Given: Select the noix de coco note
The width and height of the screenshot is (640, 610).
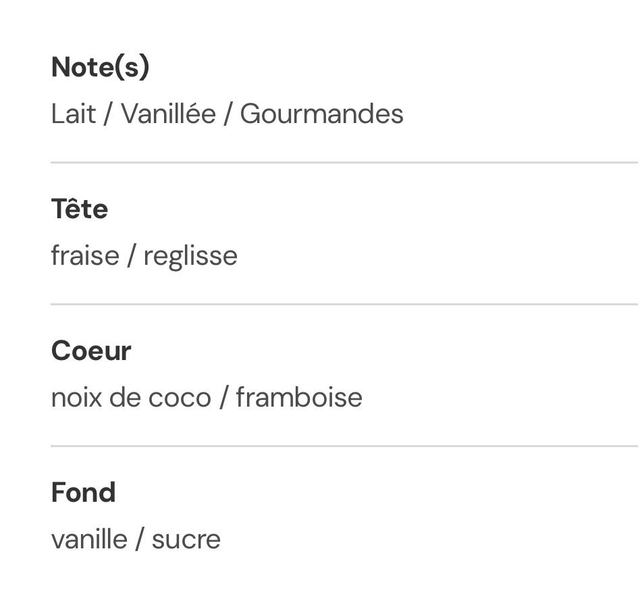Looking at the screenshot, I should (131, 398).
